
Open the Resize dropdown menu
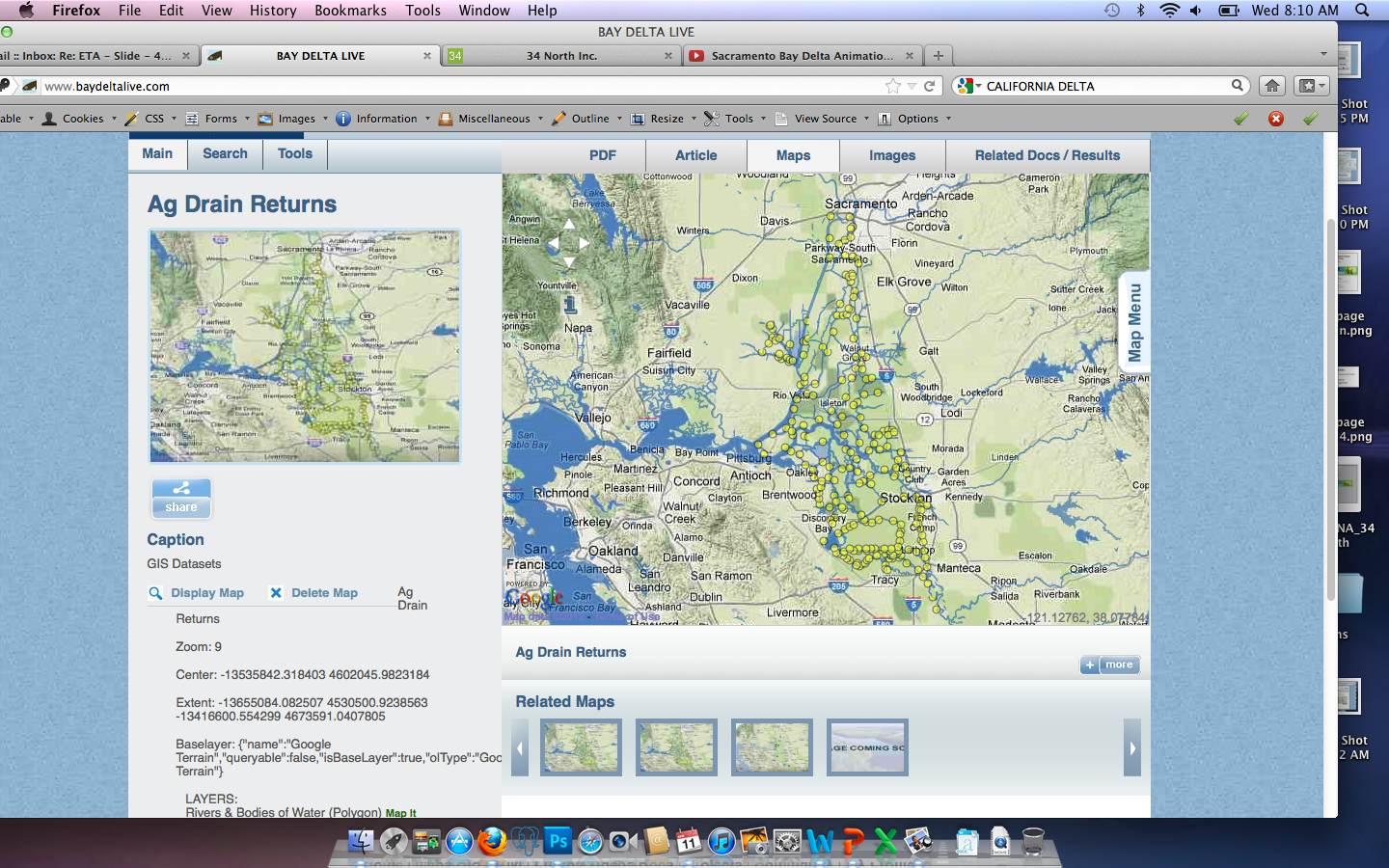[x=664, y=119]
